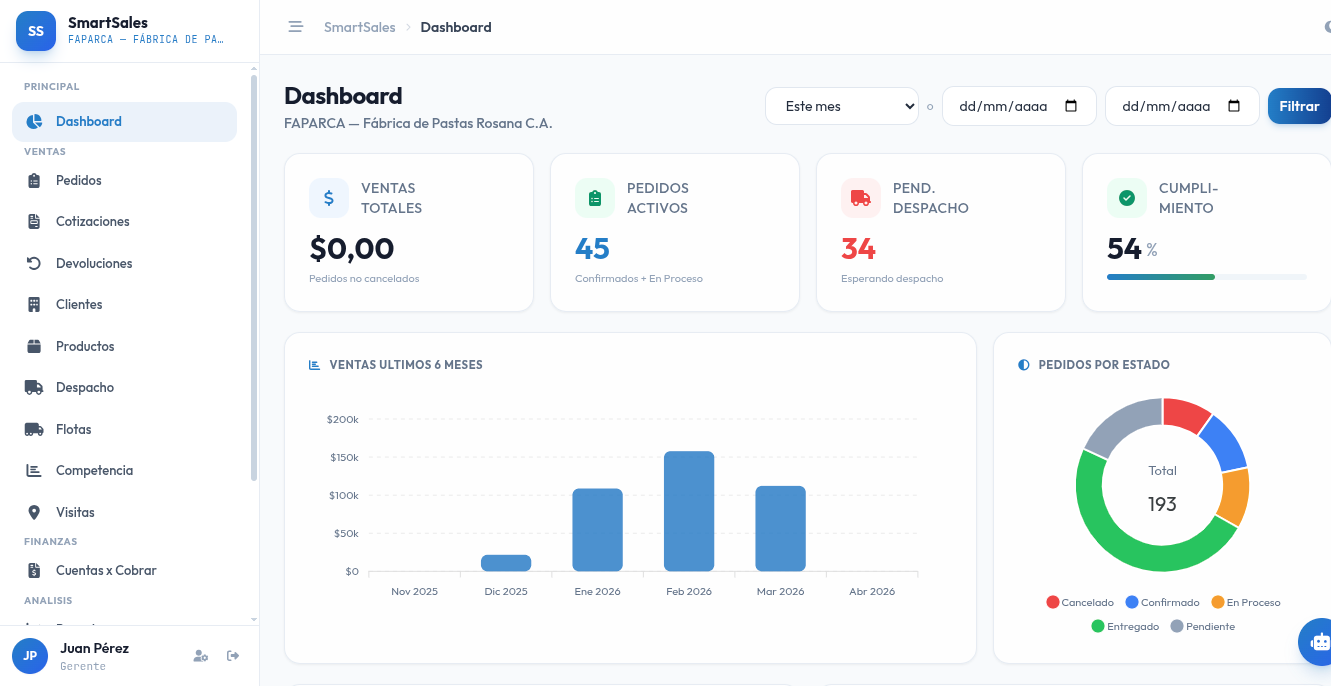1331x686 pixels.
Task: Open user settings icon next to Juan Pérez
Action: [x=201, y=656]
